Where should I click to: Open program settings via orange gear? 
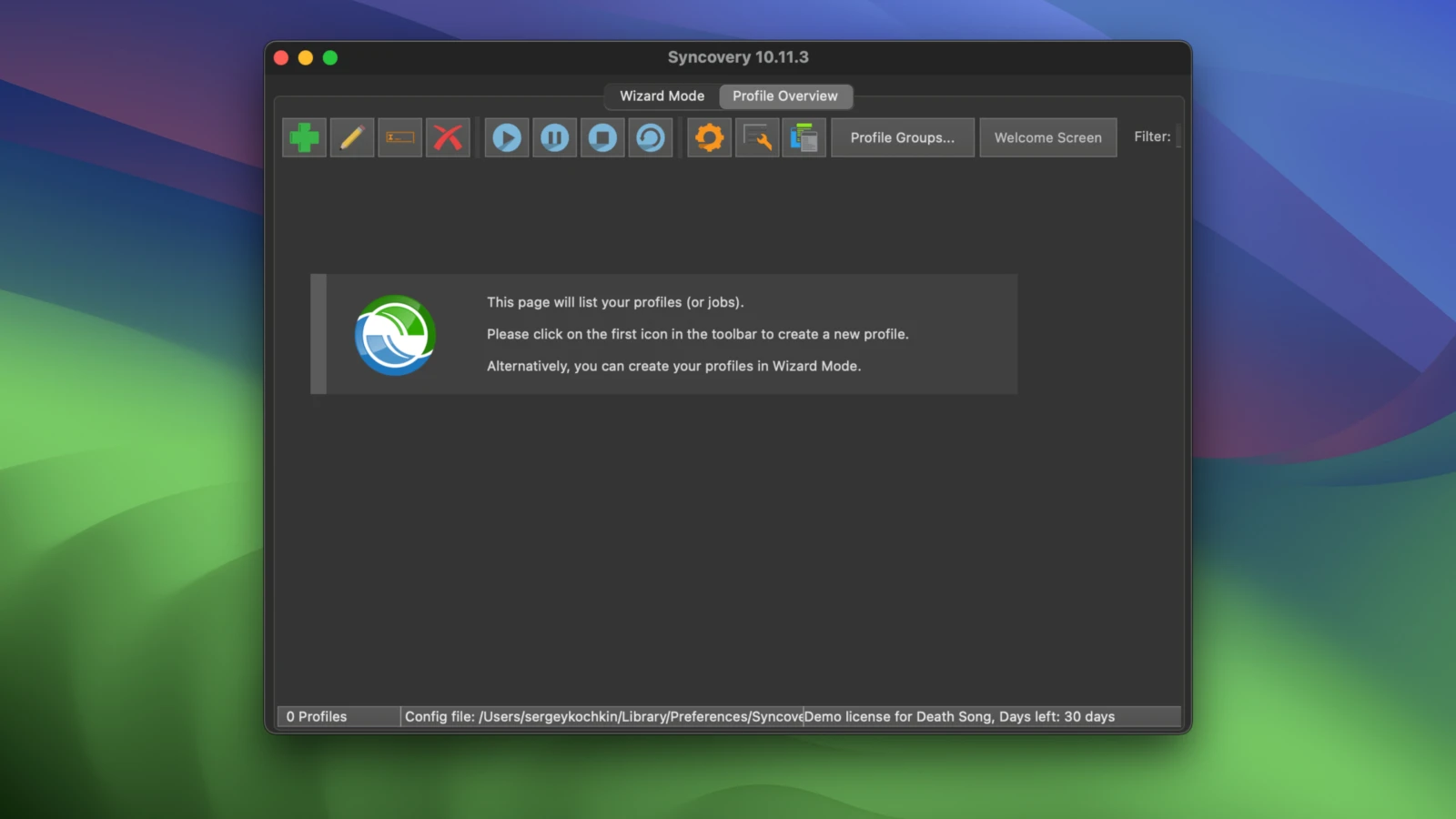coord(710,137)
